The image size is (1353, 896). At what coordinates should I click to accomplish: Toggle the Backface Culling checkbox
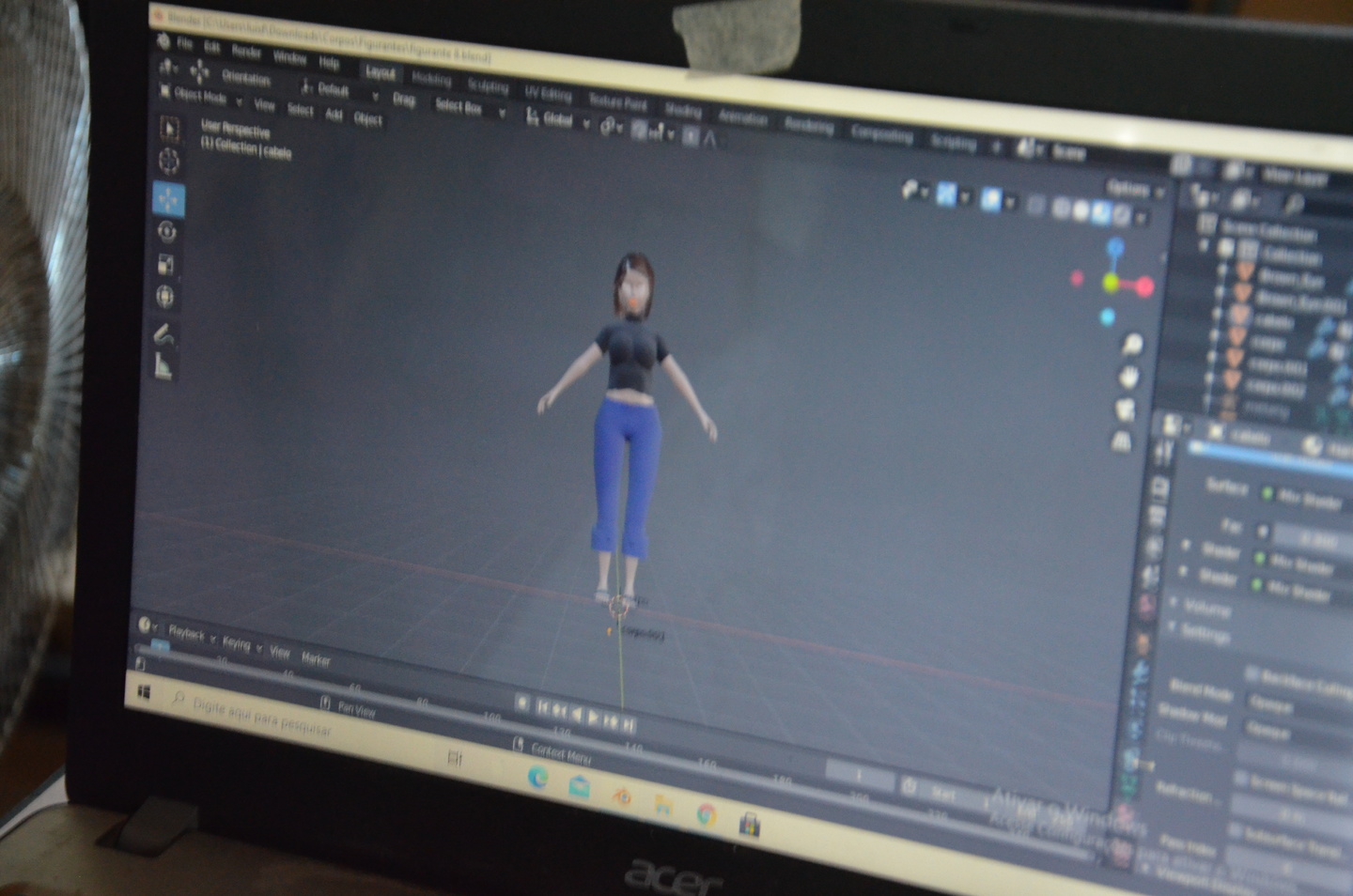click(x=1252, y=674)
